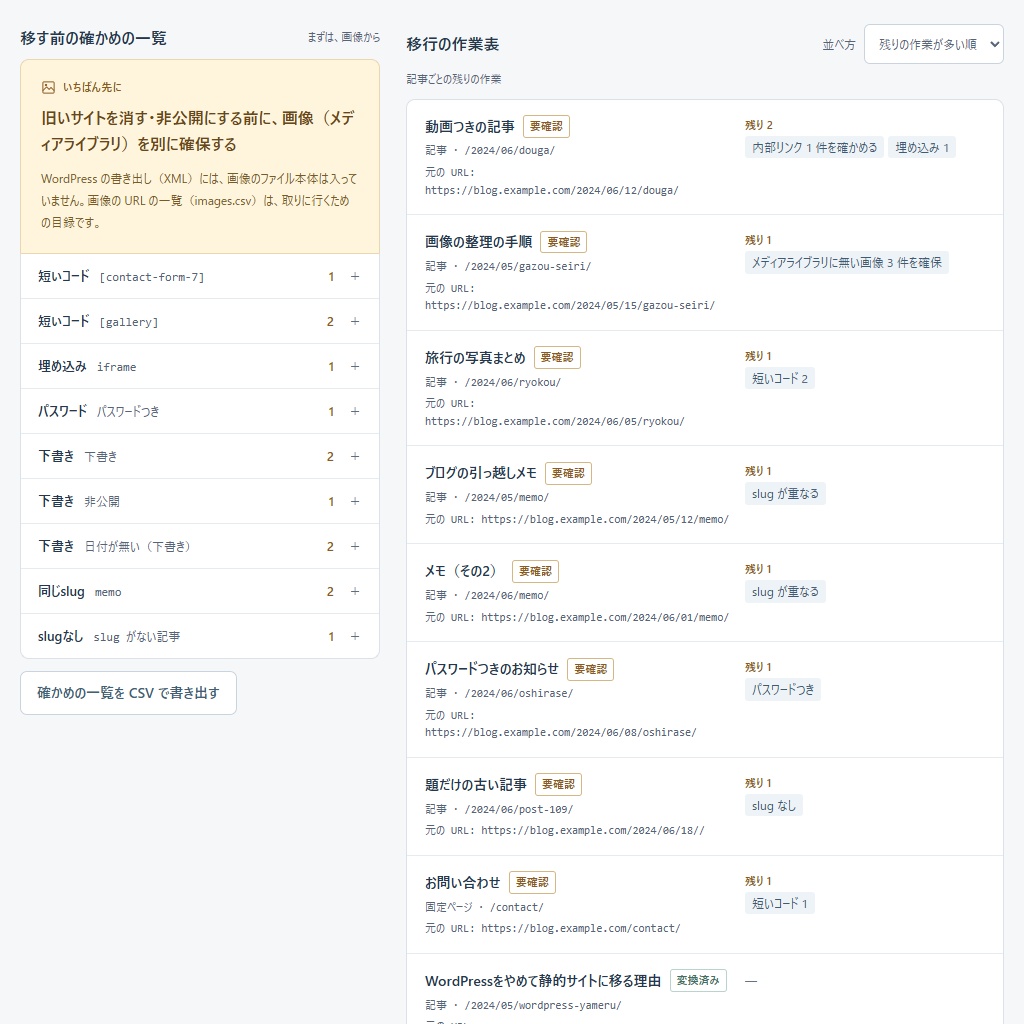Expand the 埋め込み iframe row
This screenshot has height=1024, width=1024.
tap(200, 366)
